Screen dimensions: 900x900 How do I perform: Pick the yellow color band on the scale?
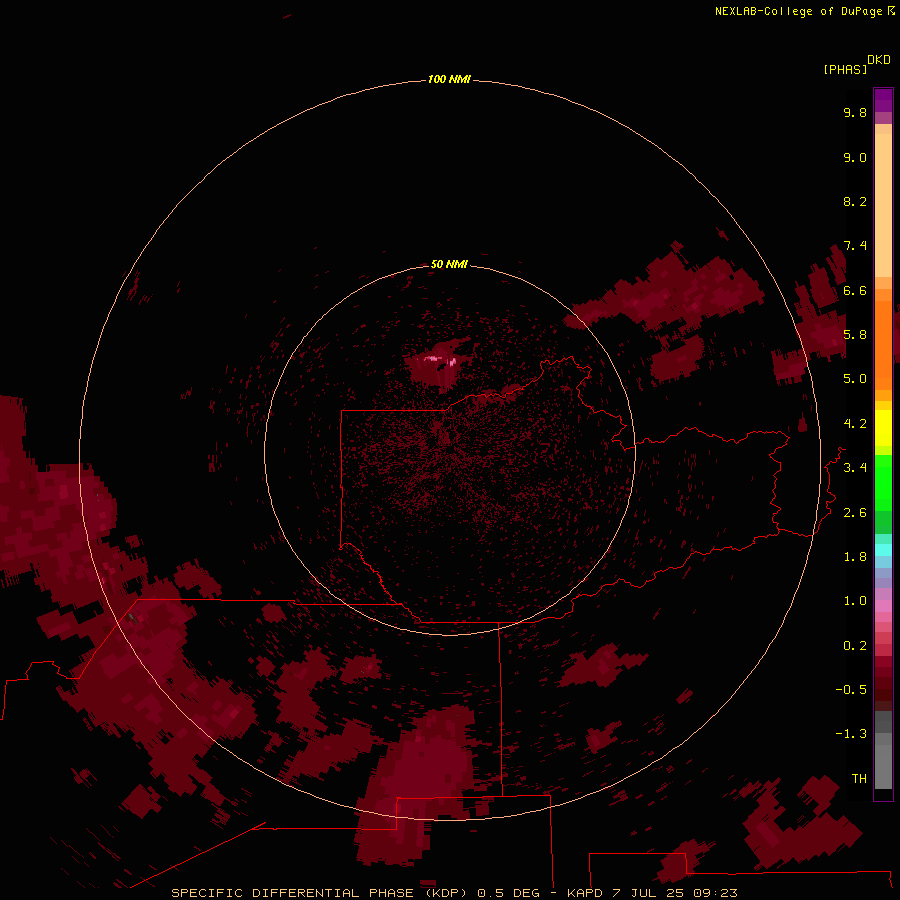pos(883,428)
